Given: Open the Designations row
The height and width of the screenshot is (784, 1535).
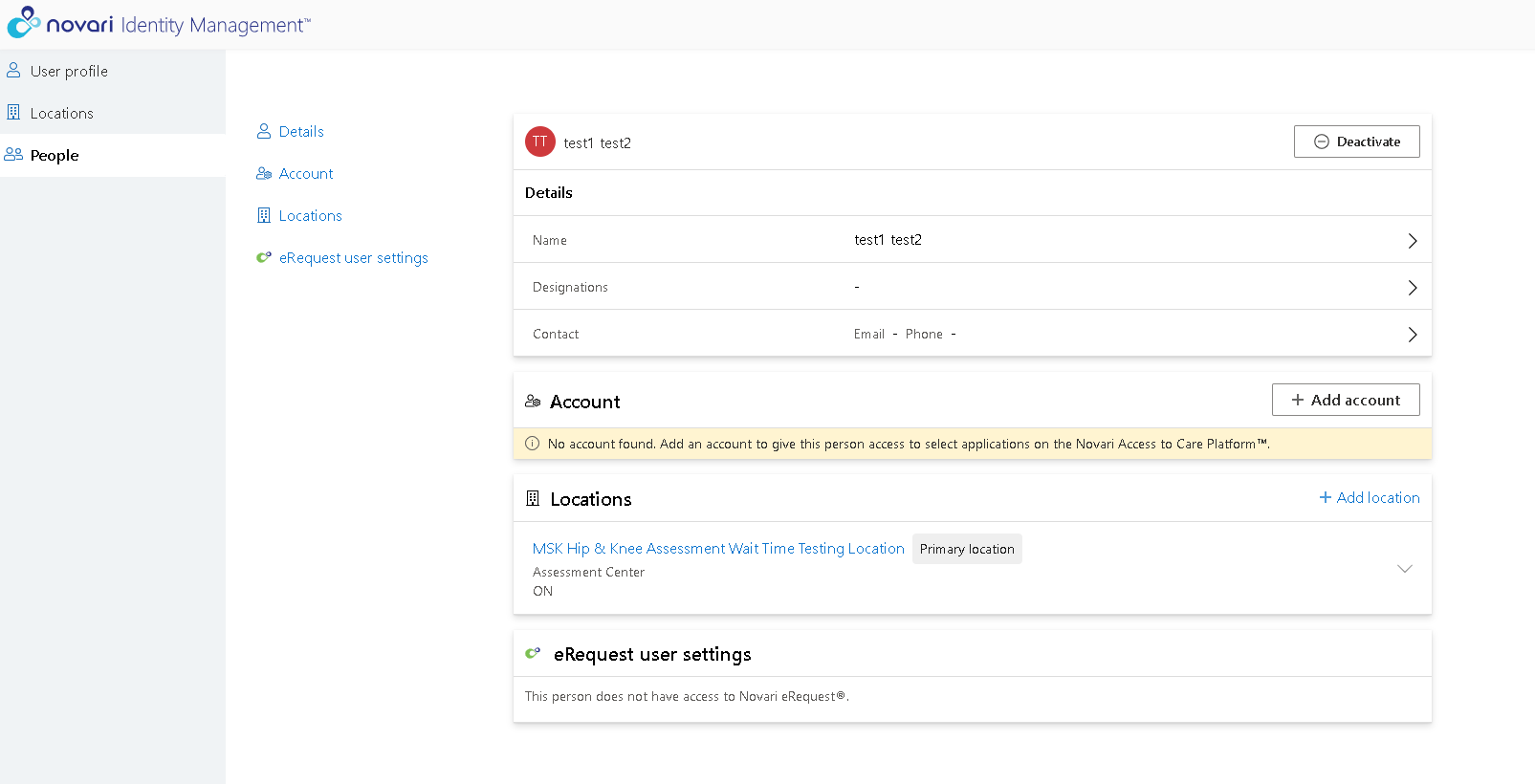Looking at the screenshot, I should [x=973, y=287].
